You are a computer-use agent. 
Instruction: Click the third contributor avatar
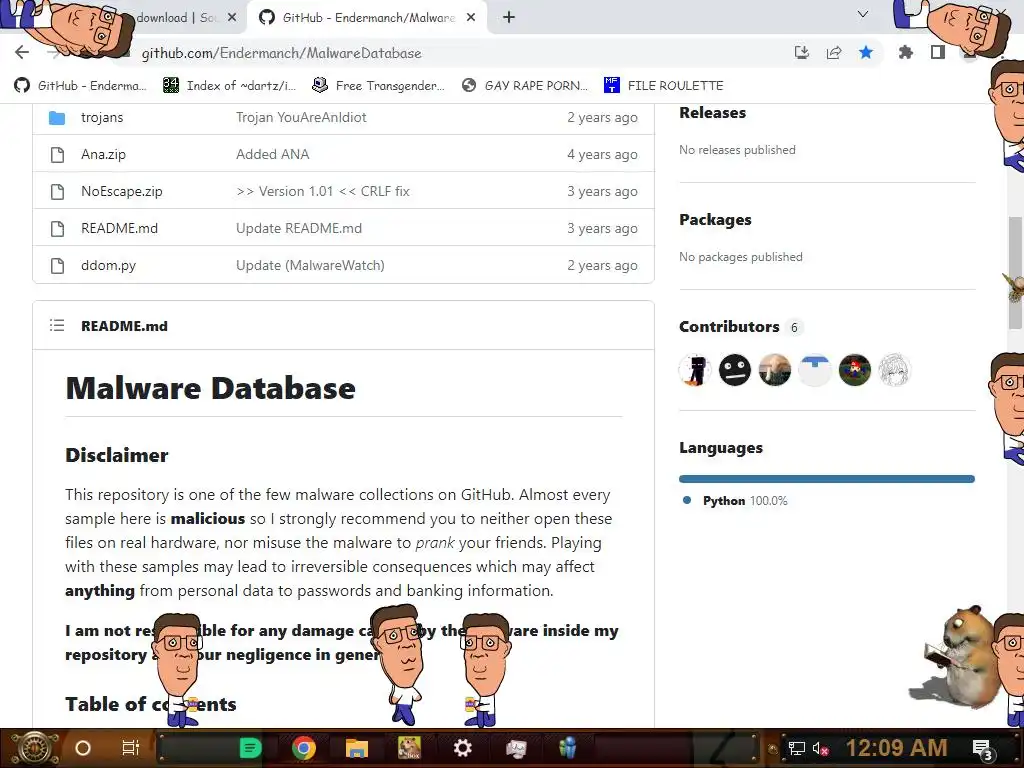coord(775,370)
